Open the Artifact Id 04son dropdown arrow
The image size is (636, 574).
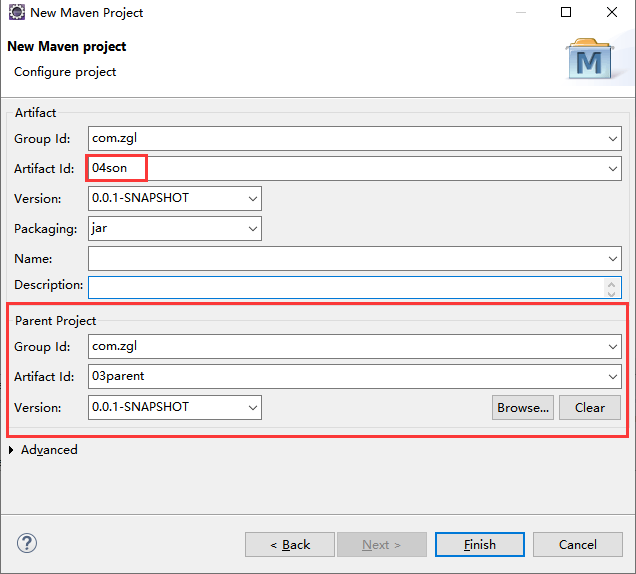click(x=612, y=169)
